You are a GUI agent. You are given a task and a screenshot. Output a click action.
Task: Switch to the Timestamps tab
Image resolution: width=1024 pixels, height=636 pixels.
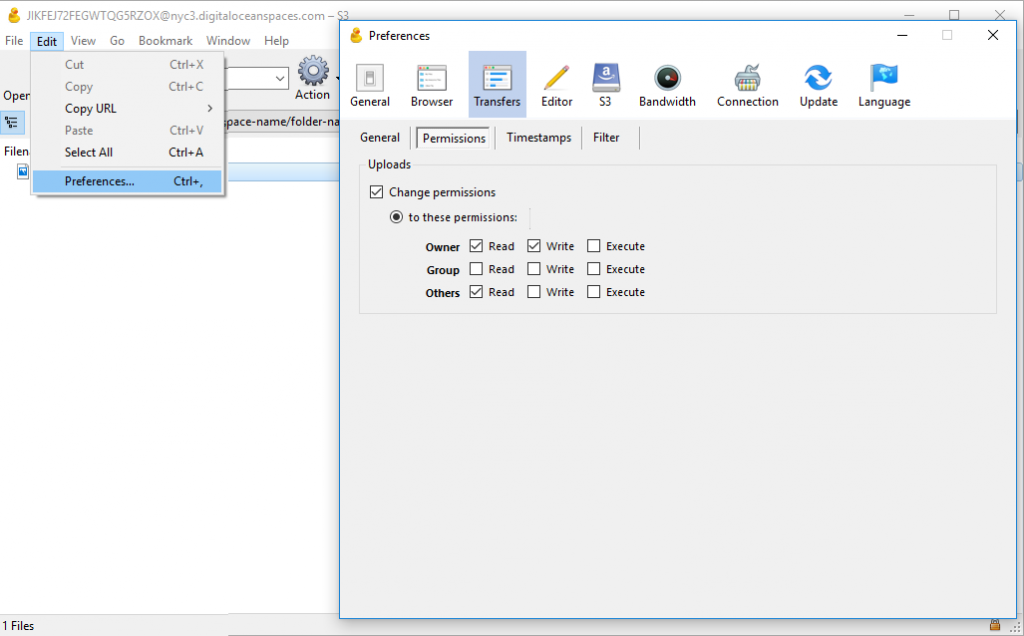(x=538, y=137)
